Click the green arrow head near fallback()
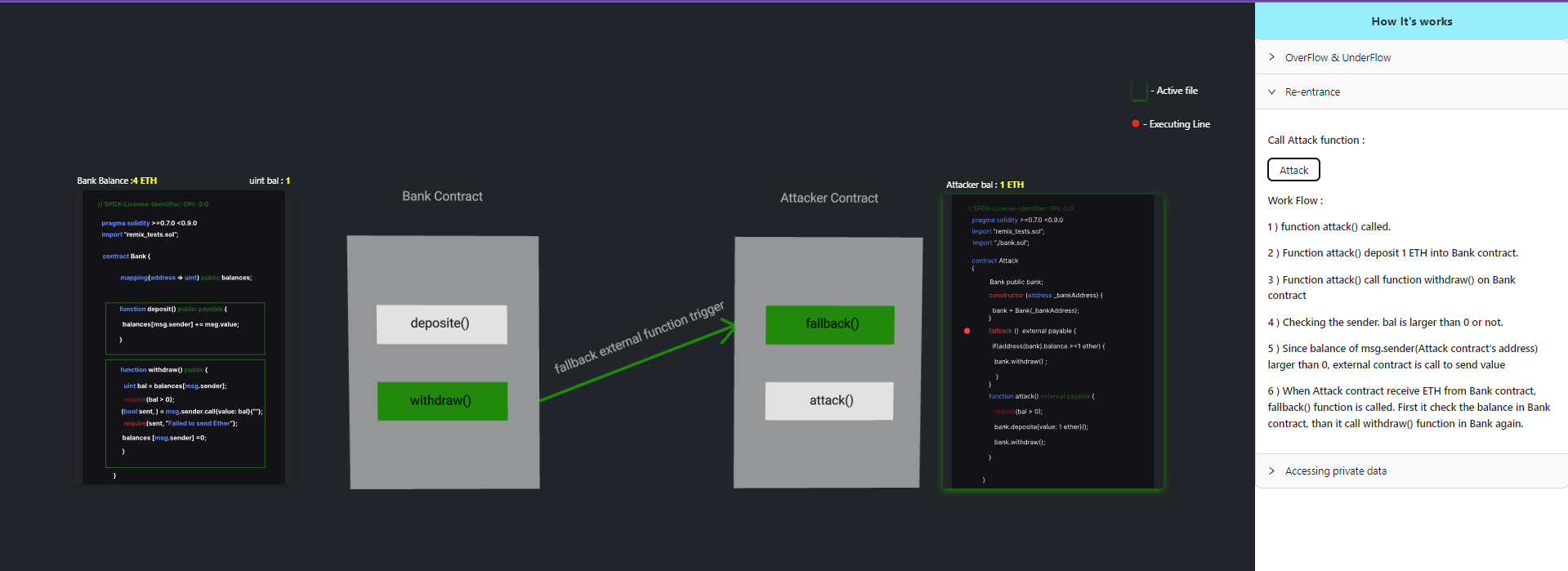 730,329
